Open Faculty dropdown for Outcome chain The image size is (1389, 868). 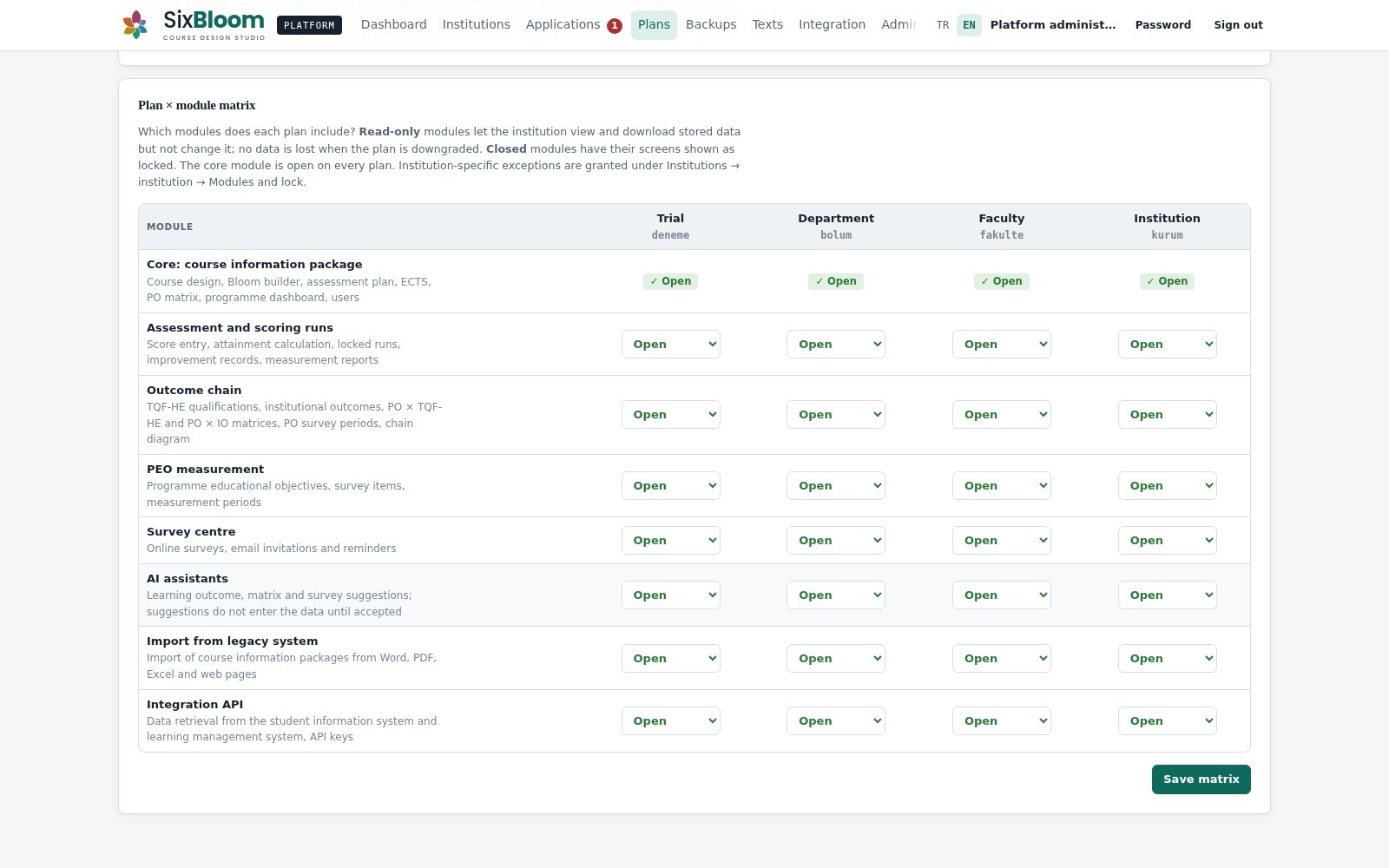point(1002,414)
